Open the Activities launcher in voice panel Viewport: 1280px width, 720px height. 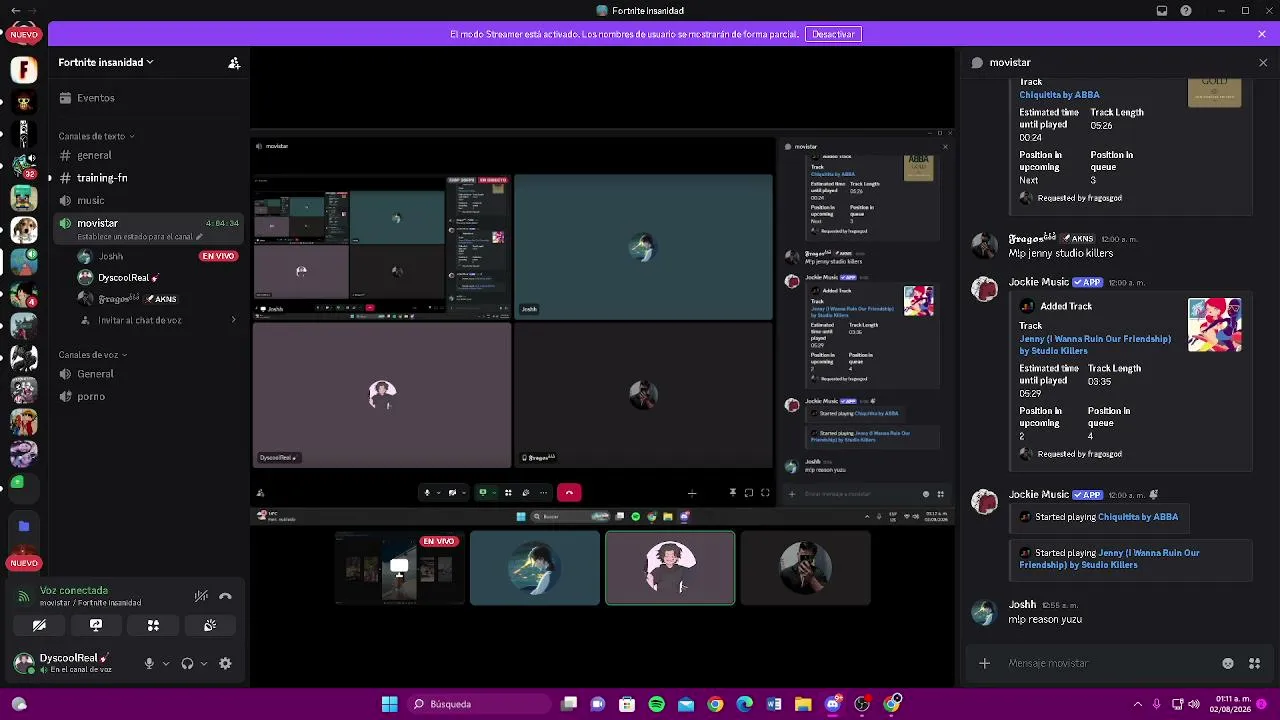(153, 625)
